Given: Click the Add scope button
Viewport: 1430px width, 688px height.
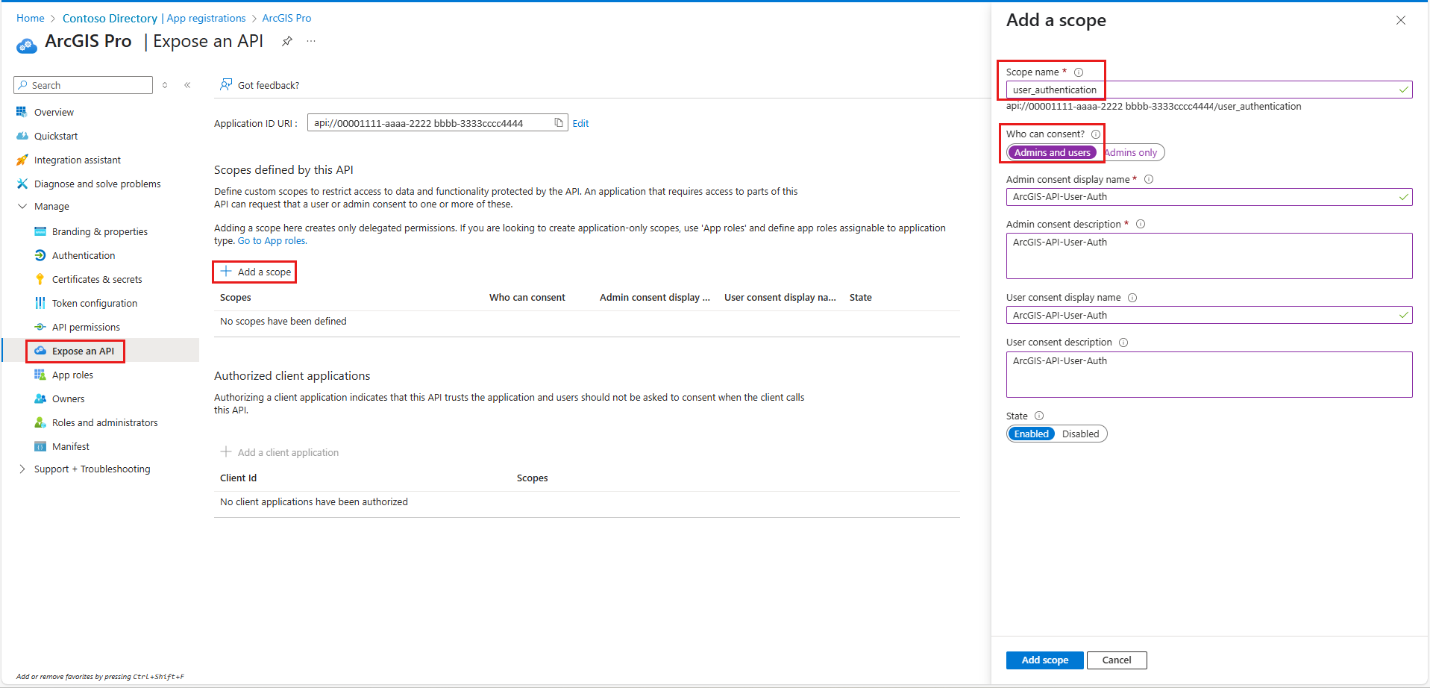Looking at the screenshot, I should [1044, 660].
